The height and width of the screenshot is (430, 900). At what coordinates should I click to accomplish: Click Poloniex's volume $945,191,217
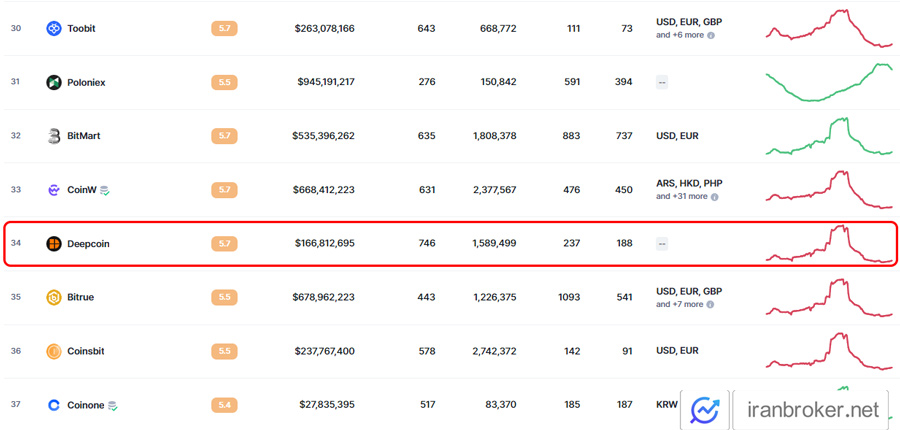click(326, 82)
